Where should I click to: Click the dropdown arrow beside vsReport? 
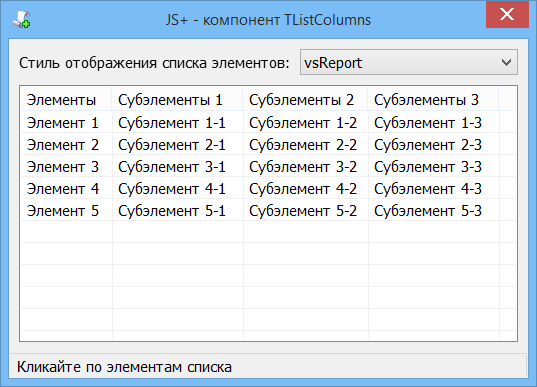point(506,62)
